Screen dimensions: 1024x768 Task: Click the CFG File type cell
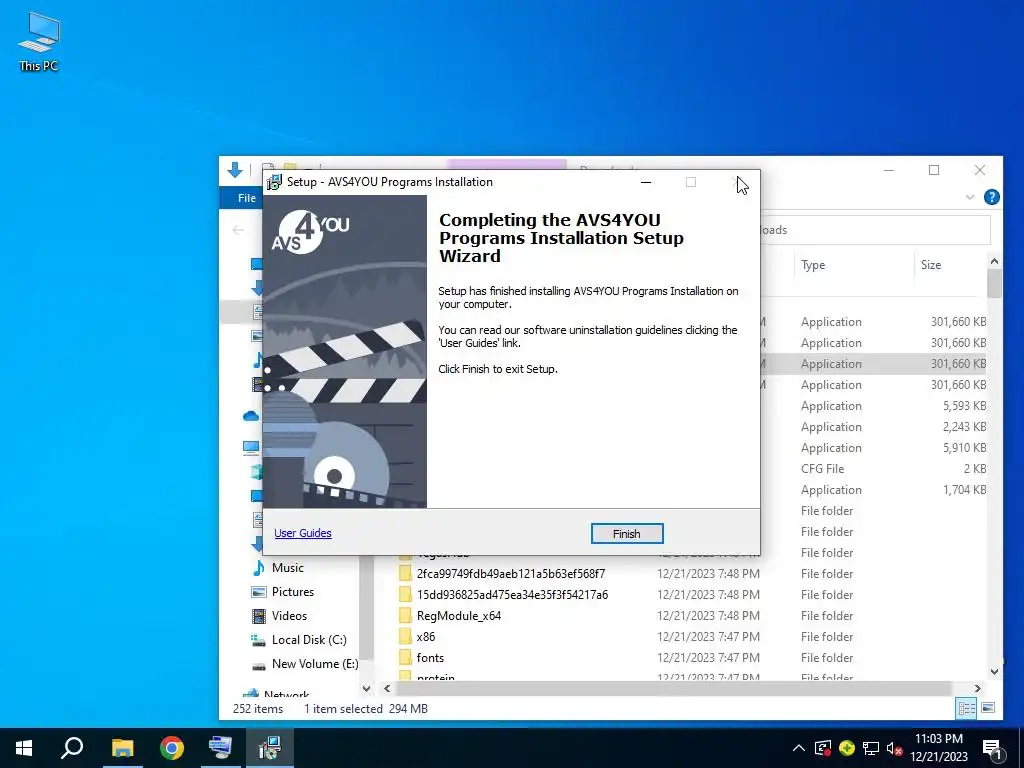822,468
